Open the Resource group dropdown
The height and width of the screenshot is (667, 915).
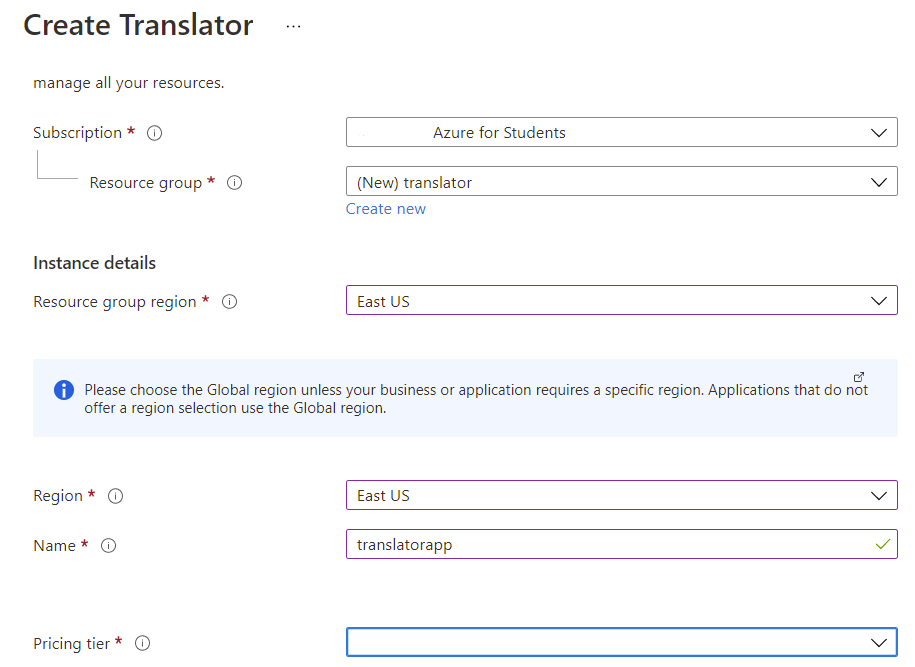pos(621,183)
